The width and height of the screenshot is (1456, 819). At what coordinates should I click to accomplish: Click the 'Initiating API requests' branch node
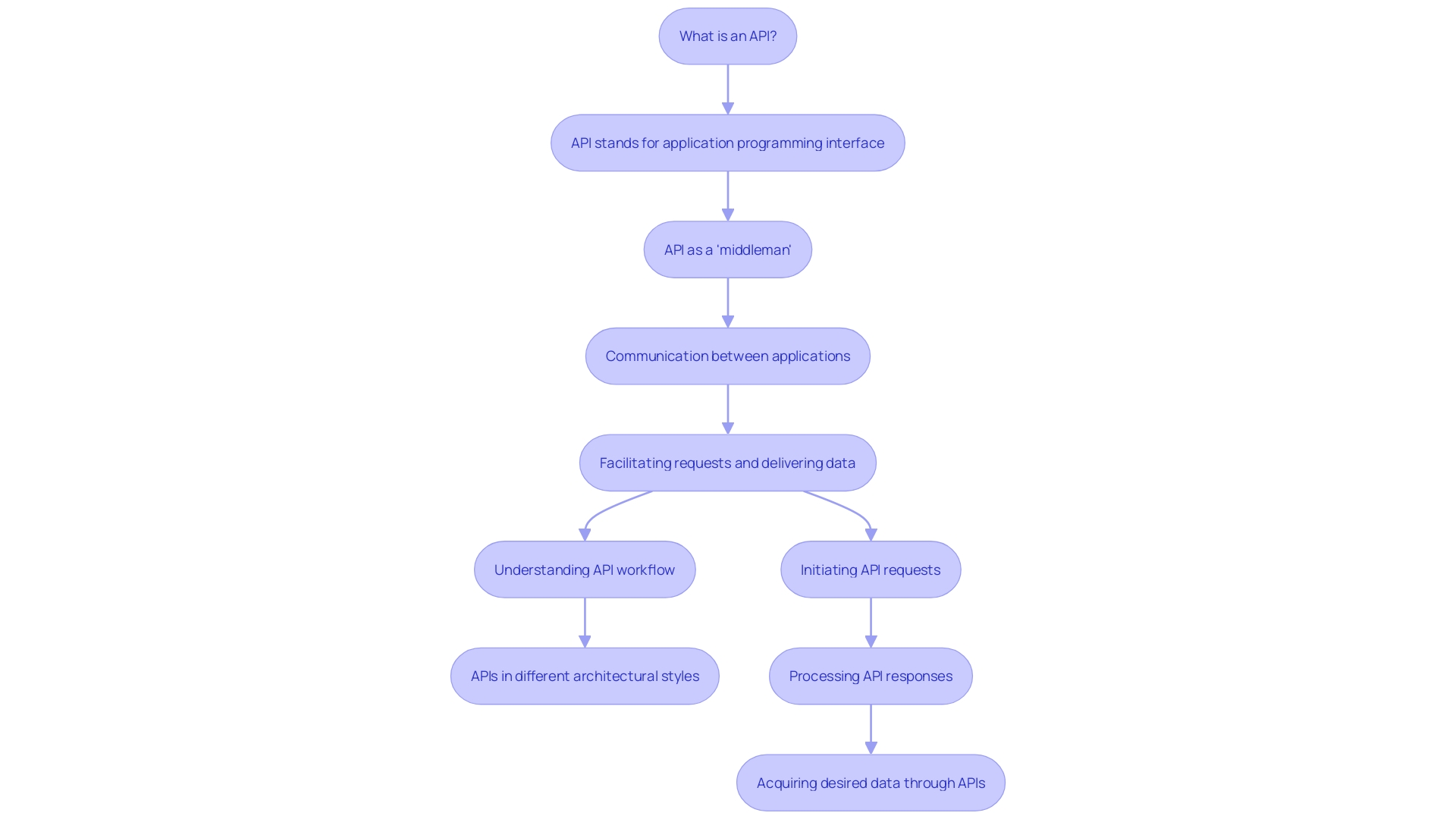point(870,569)
